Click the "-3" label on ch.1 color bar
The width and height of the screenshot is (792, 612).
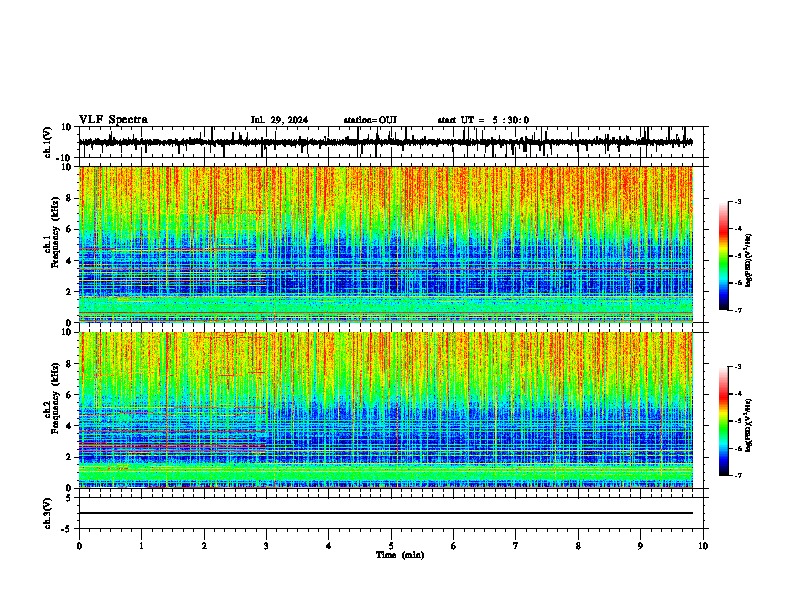point(737,201)
